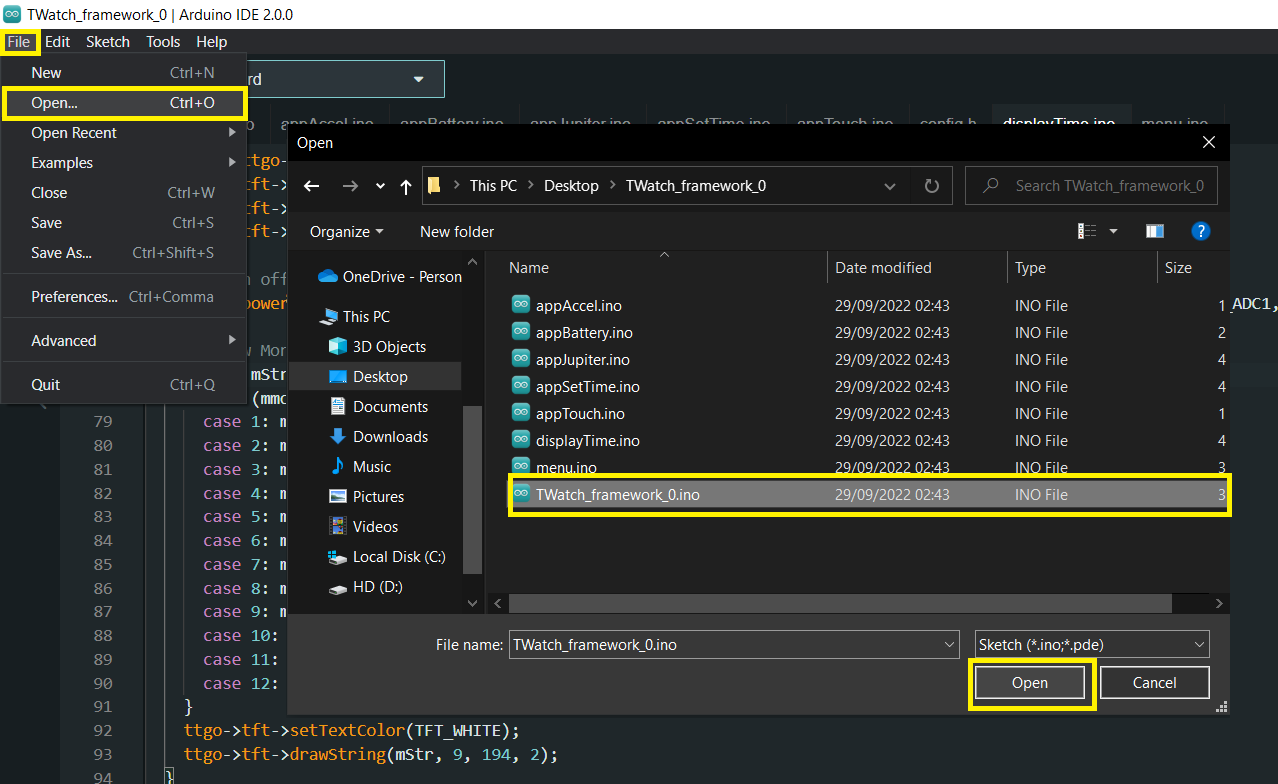Select Local Disk (C:) drive
Screen dimensions: 1278x784
tap(387, 556)
